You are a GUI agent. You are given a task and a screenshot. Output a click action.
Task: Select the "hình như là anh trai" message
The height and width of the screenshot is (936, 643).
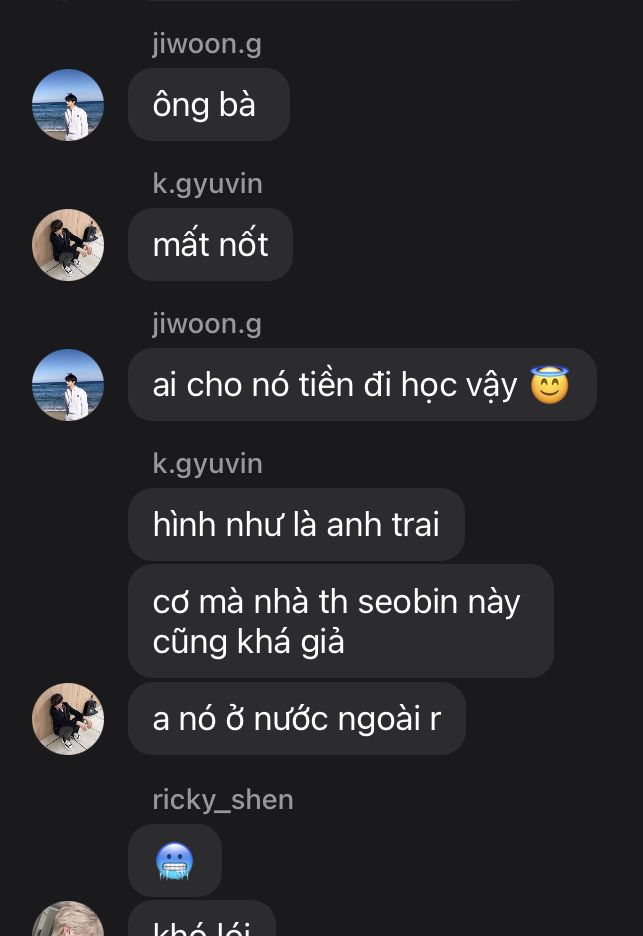coord(296,524)
